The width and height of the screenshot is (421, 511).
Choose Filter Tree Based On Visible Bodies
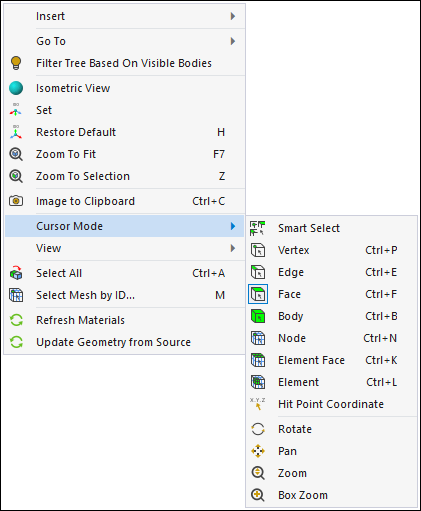125,63
